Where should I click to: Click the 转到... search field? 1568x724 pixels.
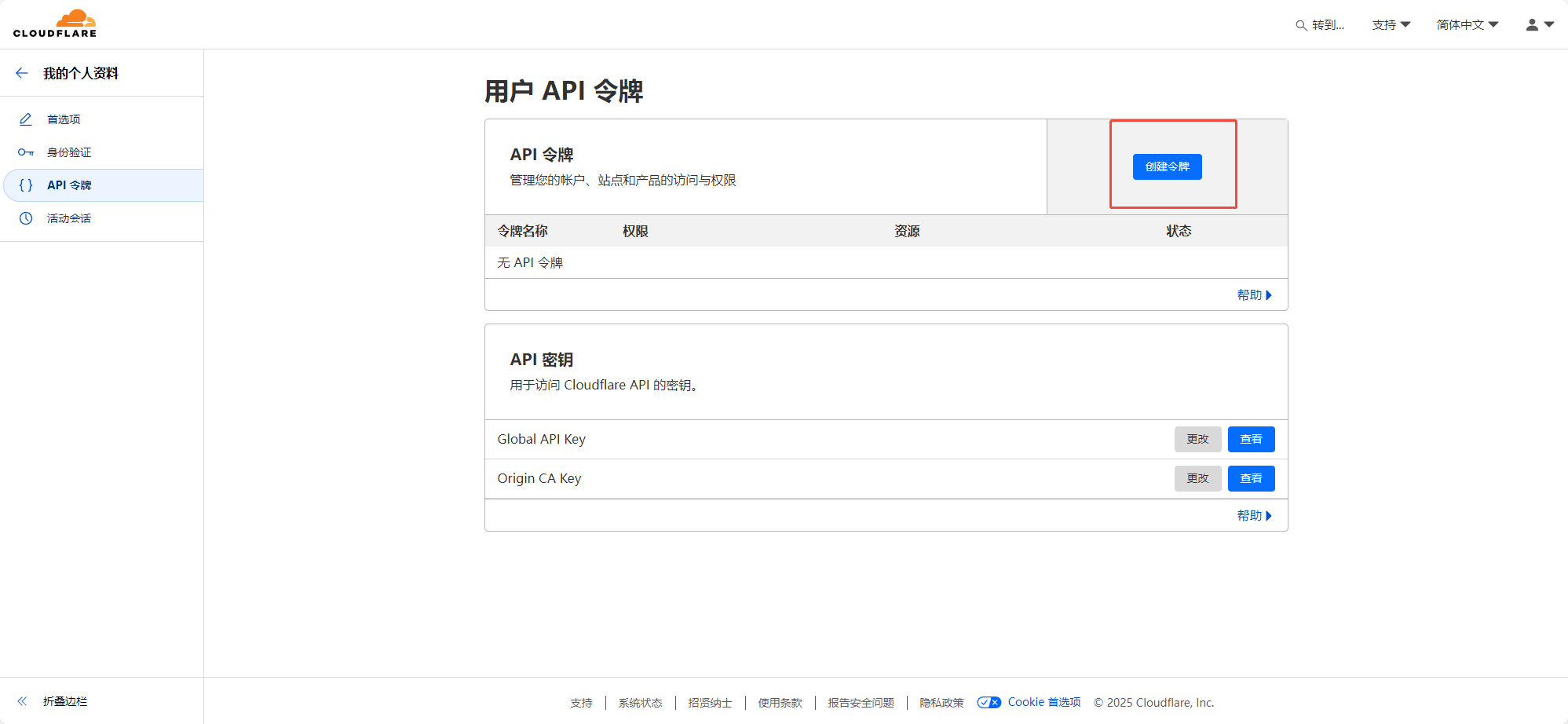(x=1321, y=25)
